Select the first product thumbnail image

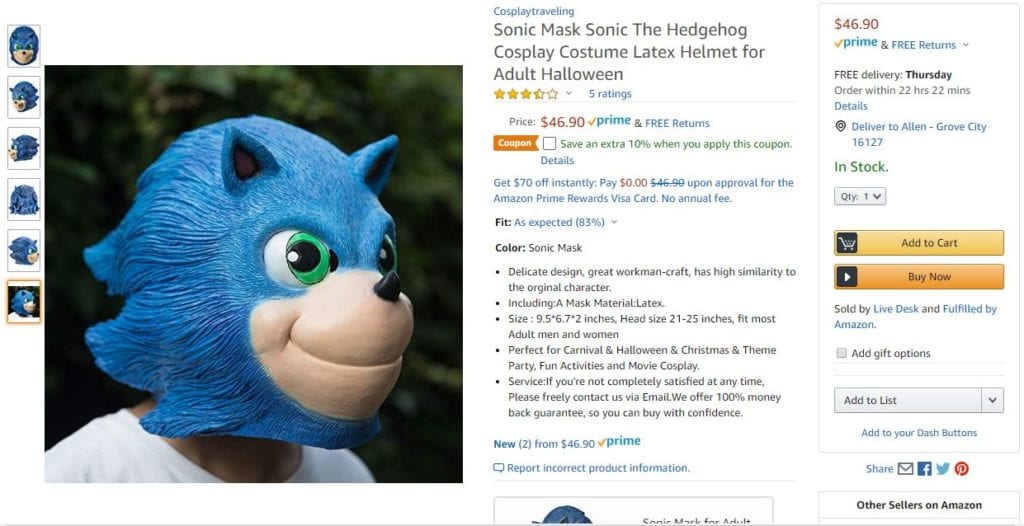click(24, 46)
